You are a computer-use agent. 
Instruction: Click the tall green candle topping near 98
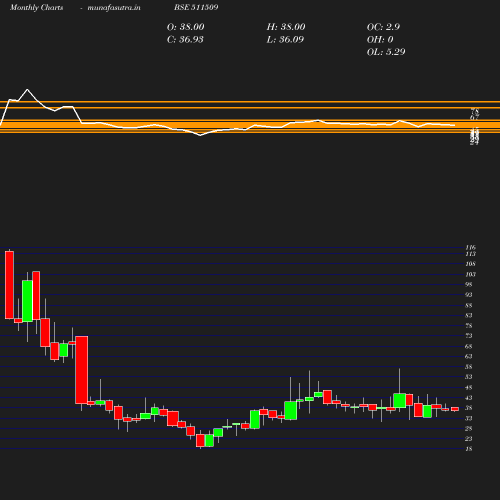click(27, 301)
